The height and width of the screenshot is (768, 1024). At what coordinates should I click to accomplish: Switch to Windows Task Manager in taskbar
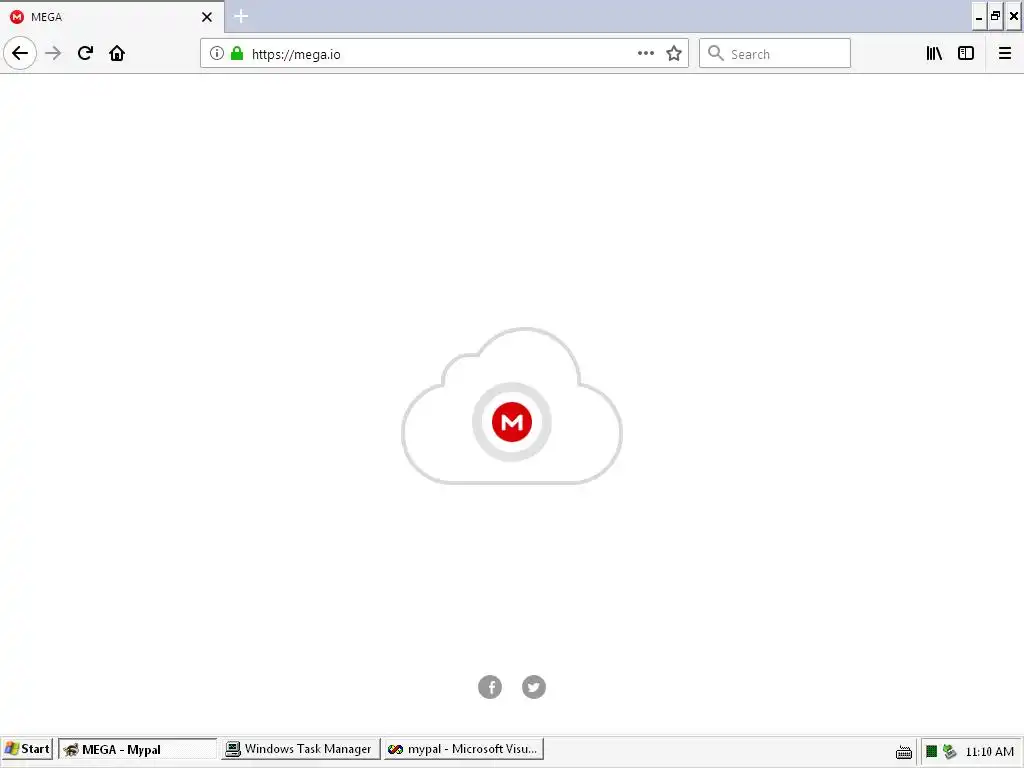point(300,749)
